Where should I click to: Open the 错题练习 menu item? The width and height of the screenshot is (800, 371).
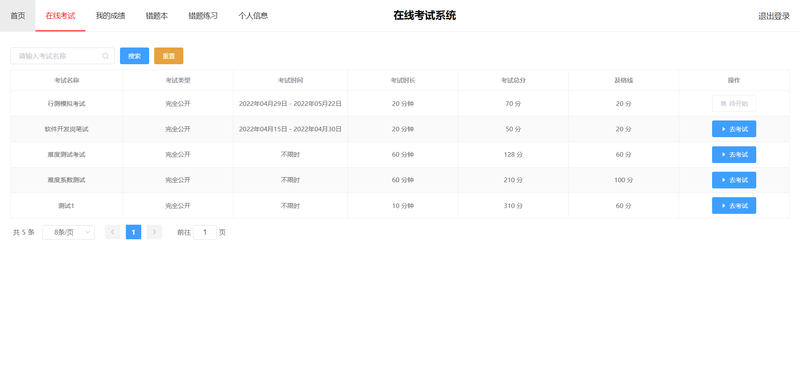(x=203, y=16)
